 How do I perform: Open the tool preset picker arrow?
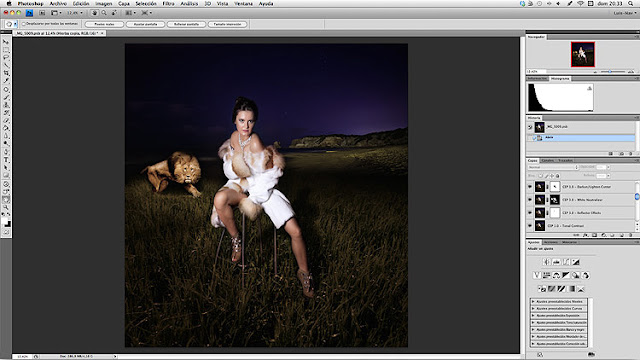(x=16, y=24)
